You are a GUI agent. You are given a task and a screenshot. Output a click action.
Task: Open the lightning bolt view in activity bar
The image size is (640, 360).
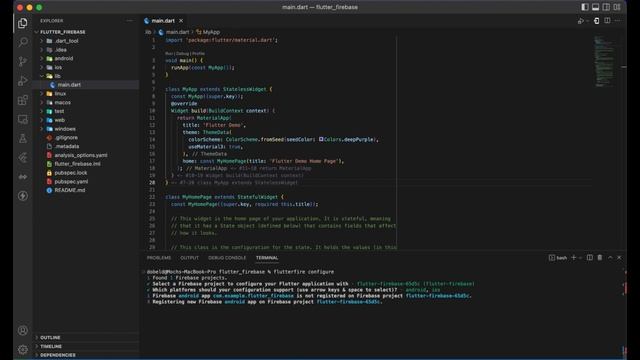[23, 196]
